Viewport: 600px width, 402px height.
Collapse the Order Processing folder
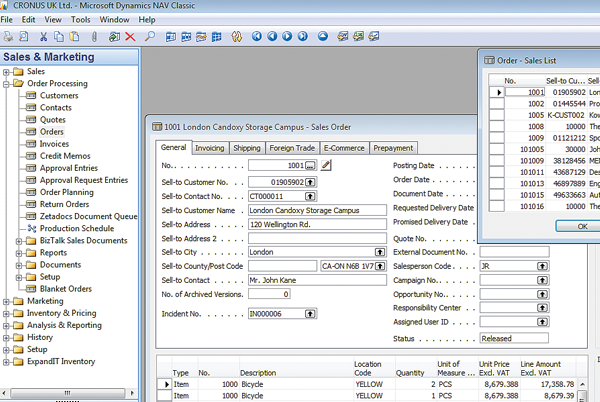pyautogui.click(x=7, y=84)
